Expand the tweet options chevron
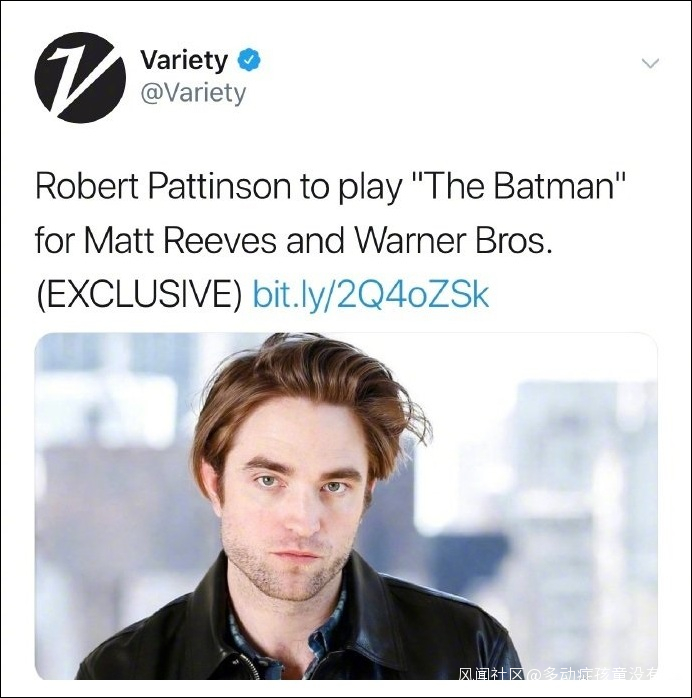This screenshot has width=692, height=698. (x=650, y=64)
